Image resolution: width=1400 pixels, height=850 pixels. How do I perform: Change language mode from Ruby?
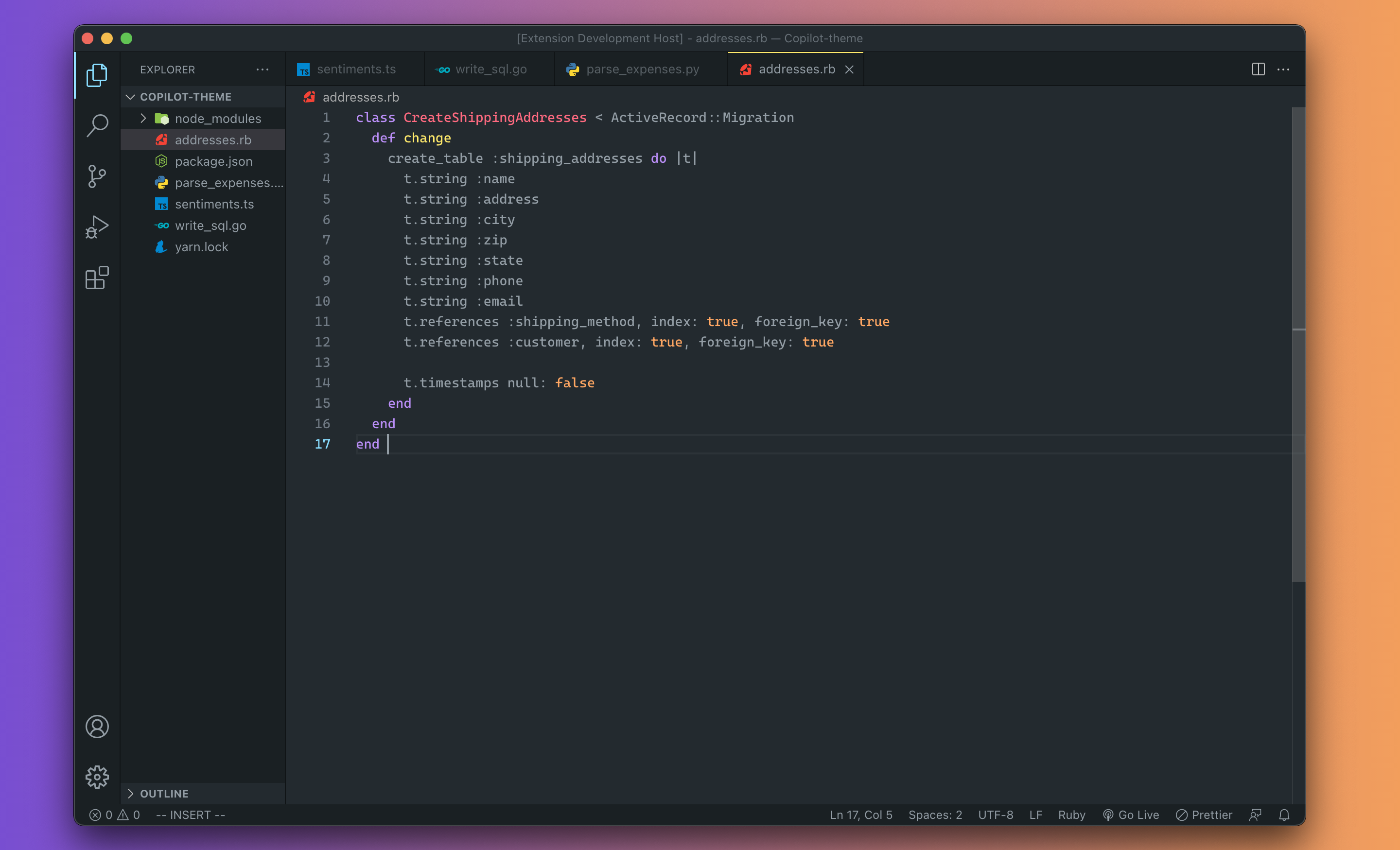1071,815
